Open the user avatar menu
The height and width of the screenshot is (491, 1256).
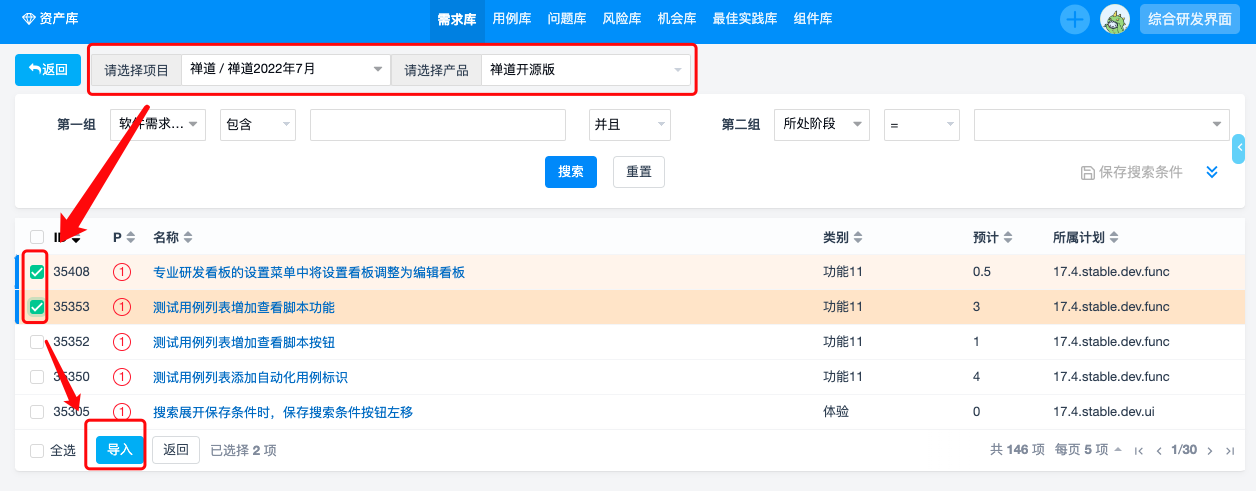tap(1114, 19)
